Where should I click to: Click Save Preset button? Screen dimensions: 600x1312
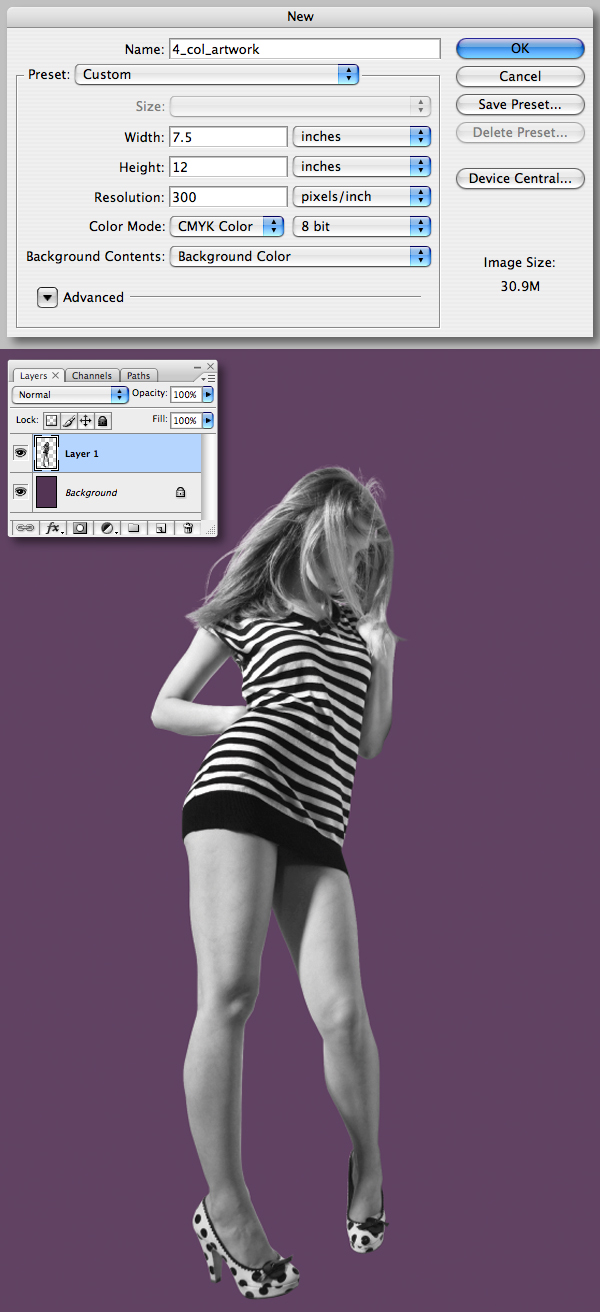click(520, 104)
